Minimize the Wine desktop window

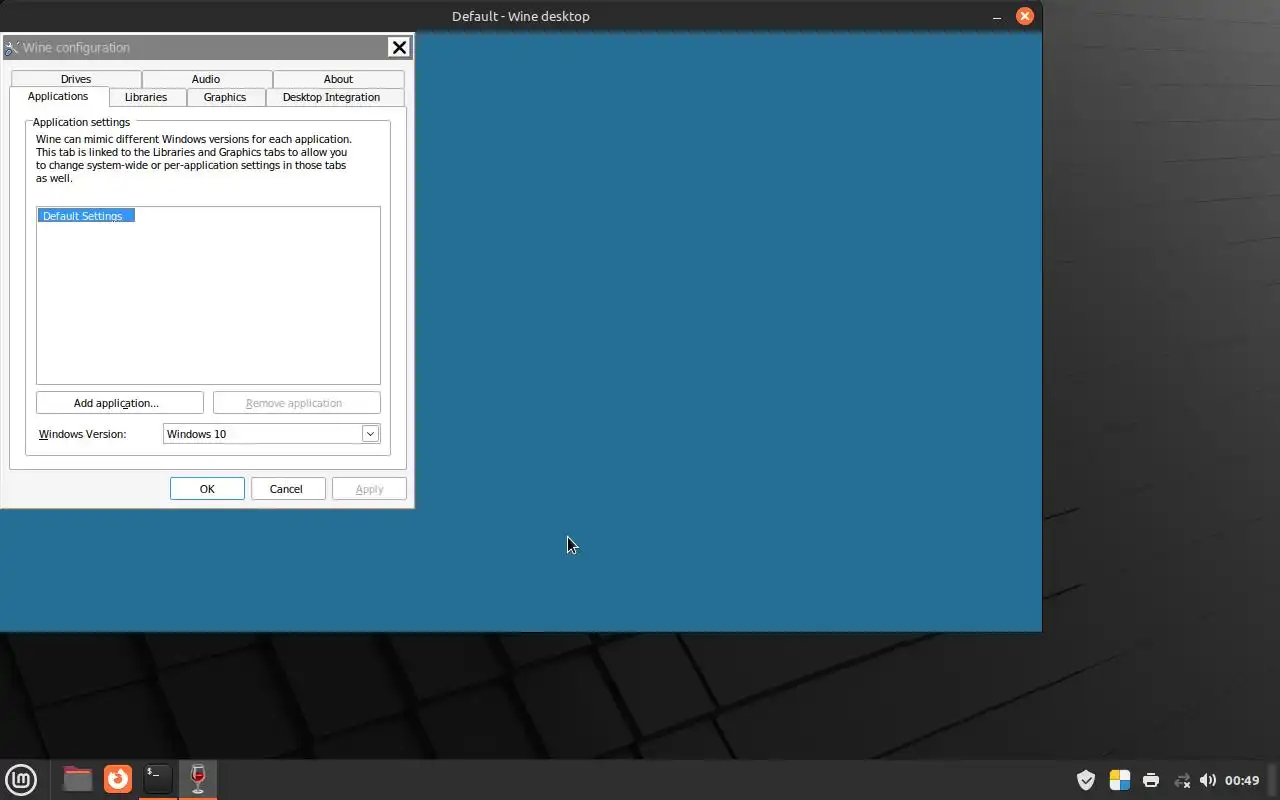pyautogui.click(x=997, y=16)
